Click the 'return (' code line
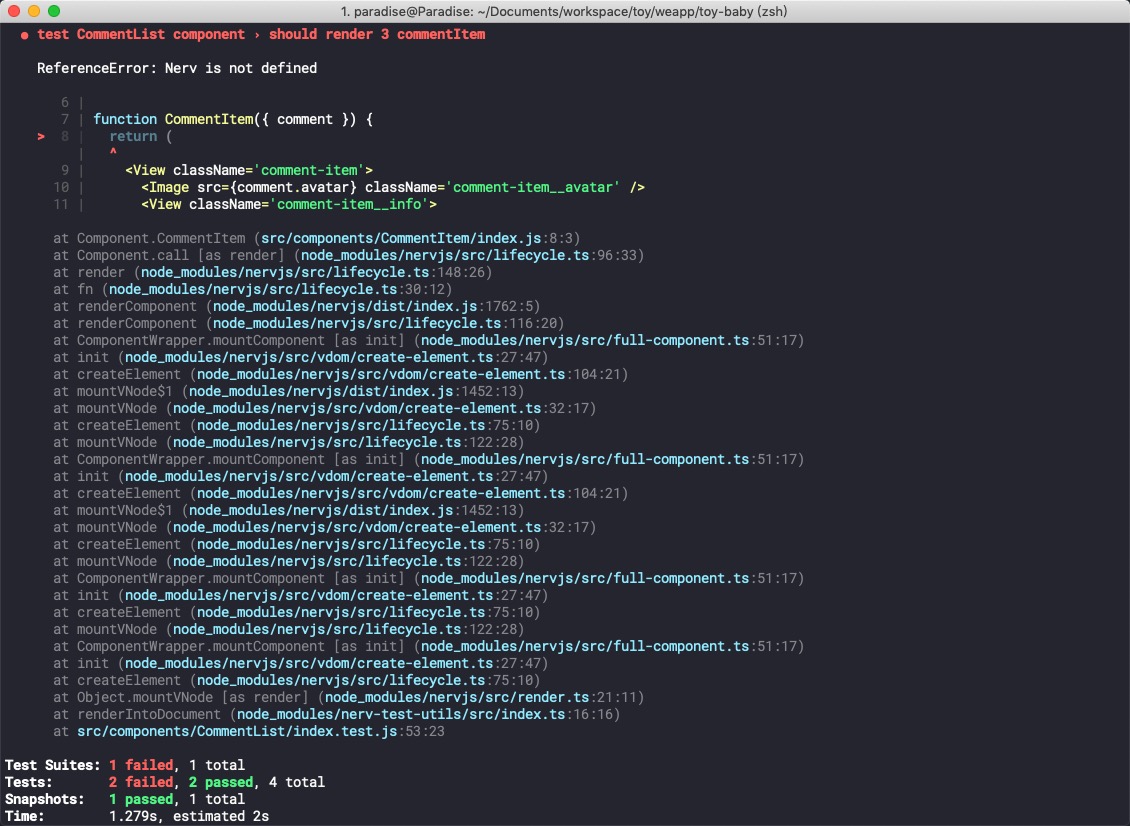 click(141, 136)
